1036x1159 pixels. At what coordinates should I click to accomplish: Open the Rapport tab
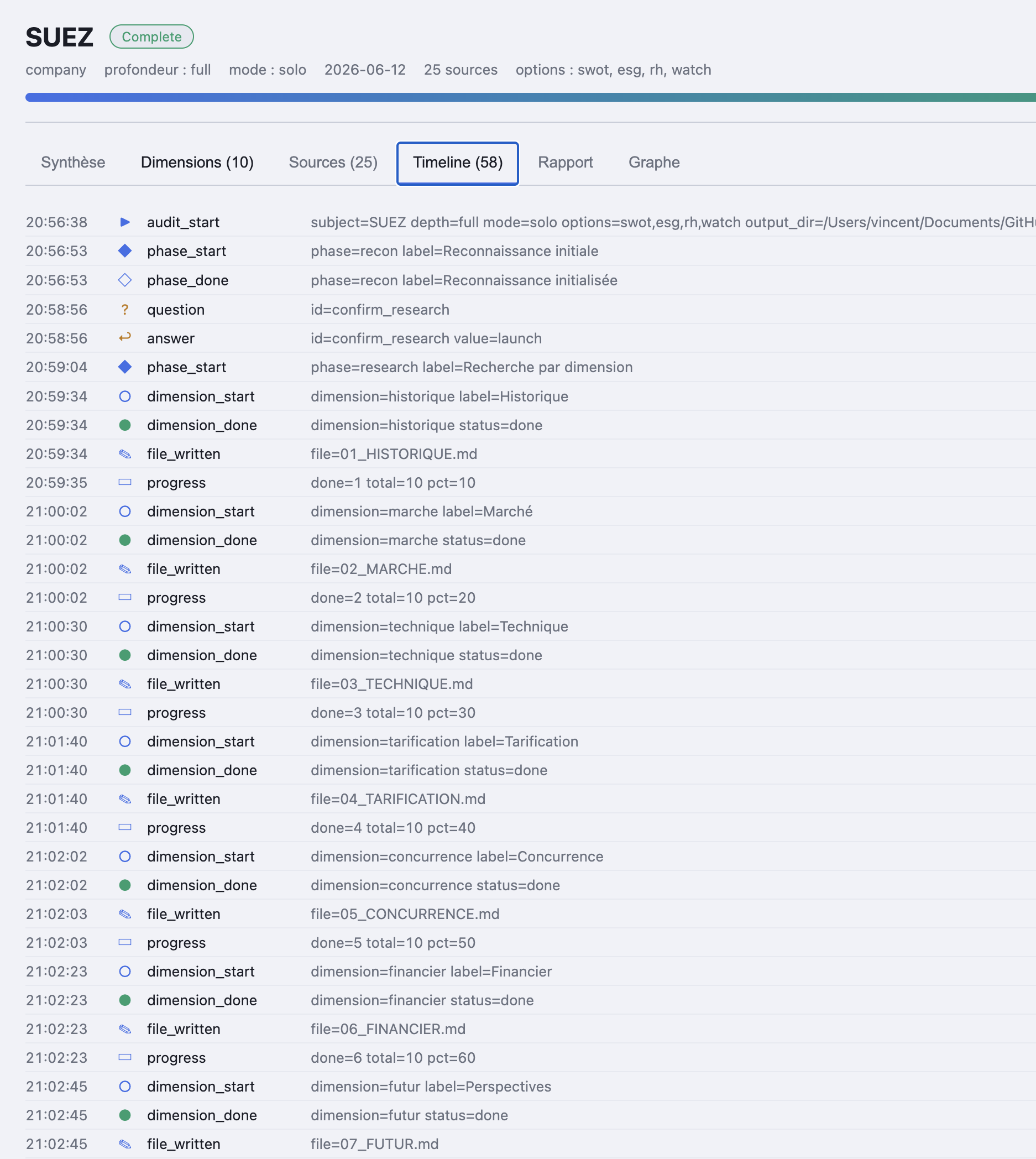pos(565,163)
